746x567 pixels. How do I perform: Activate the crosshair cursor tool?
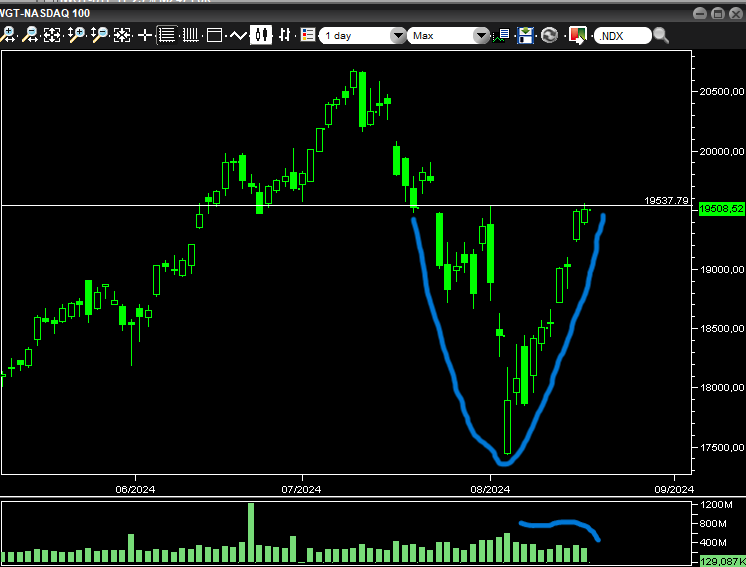coord(145,35)
